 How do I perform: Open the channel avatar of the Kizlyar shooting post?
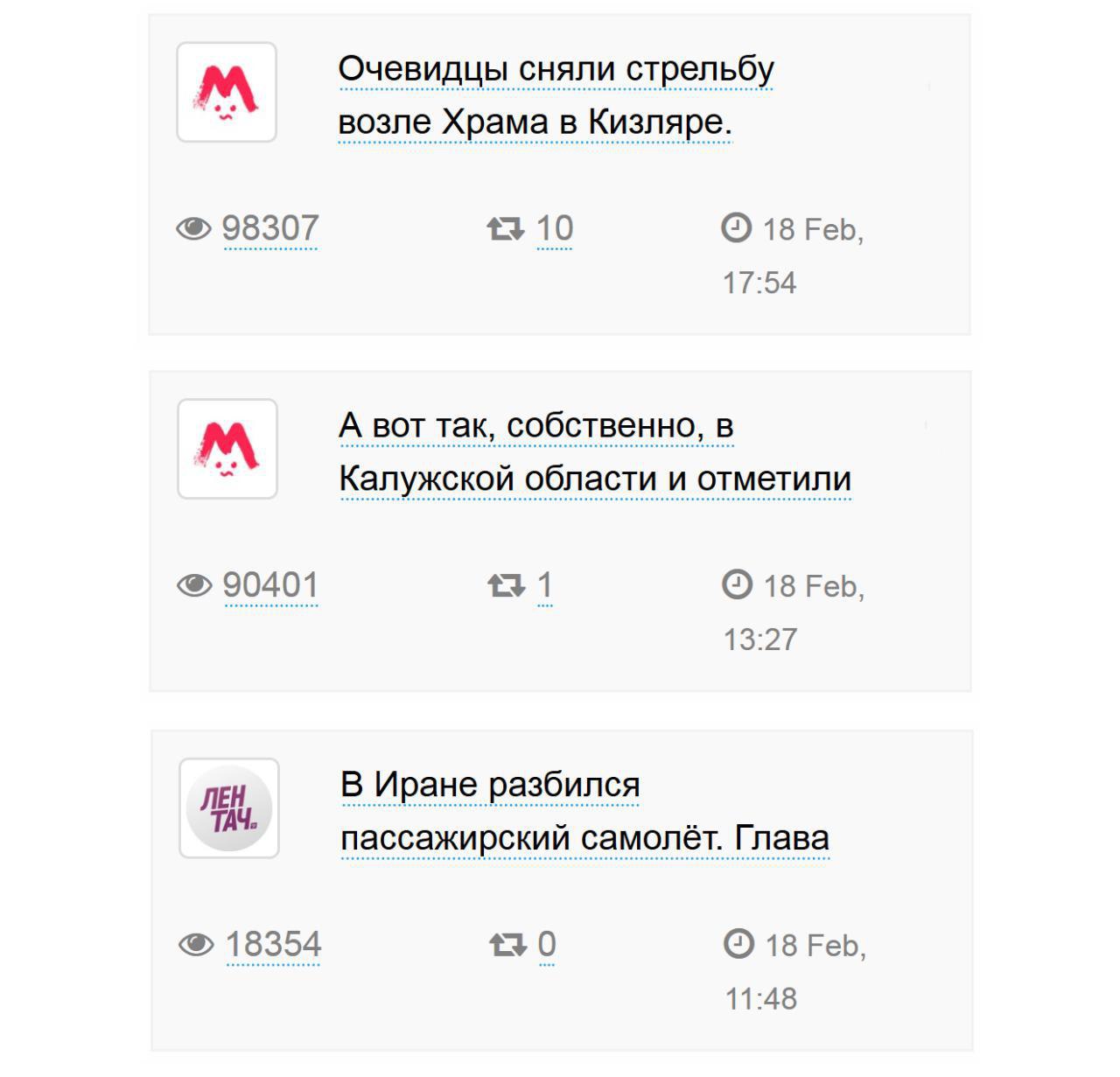click(x=227, y=92)
